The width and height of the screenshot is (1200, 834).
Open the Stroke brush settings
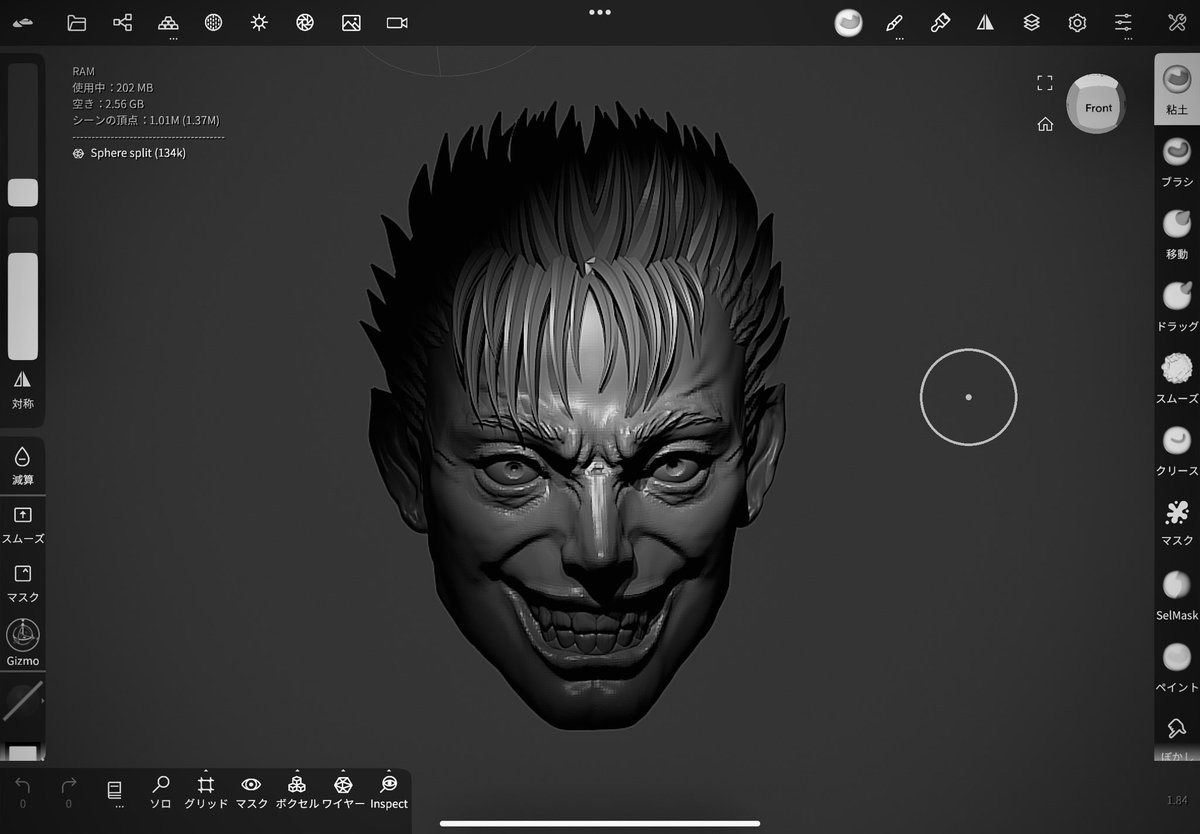(894, 23)
